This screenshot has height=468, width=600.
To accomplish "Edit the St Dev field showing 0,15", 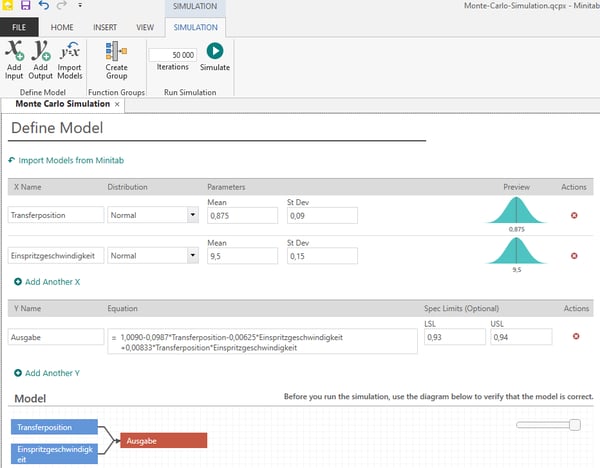I will (x=322, y=256).
